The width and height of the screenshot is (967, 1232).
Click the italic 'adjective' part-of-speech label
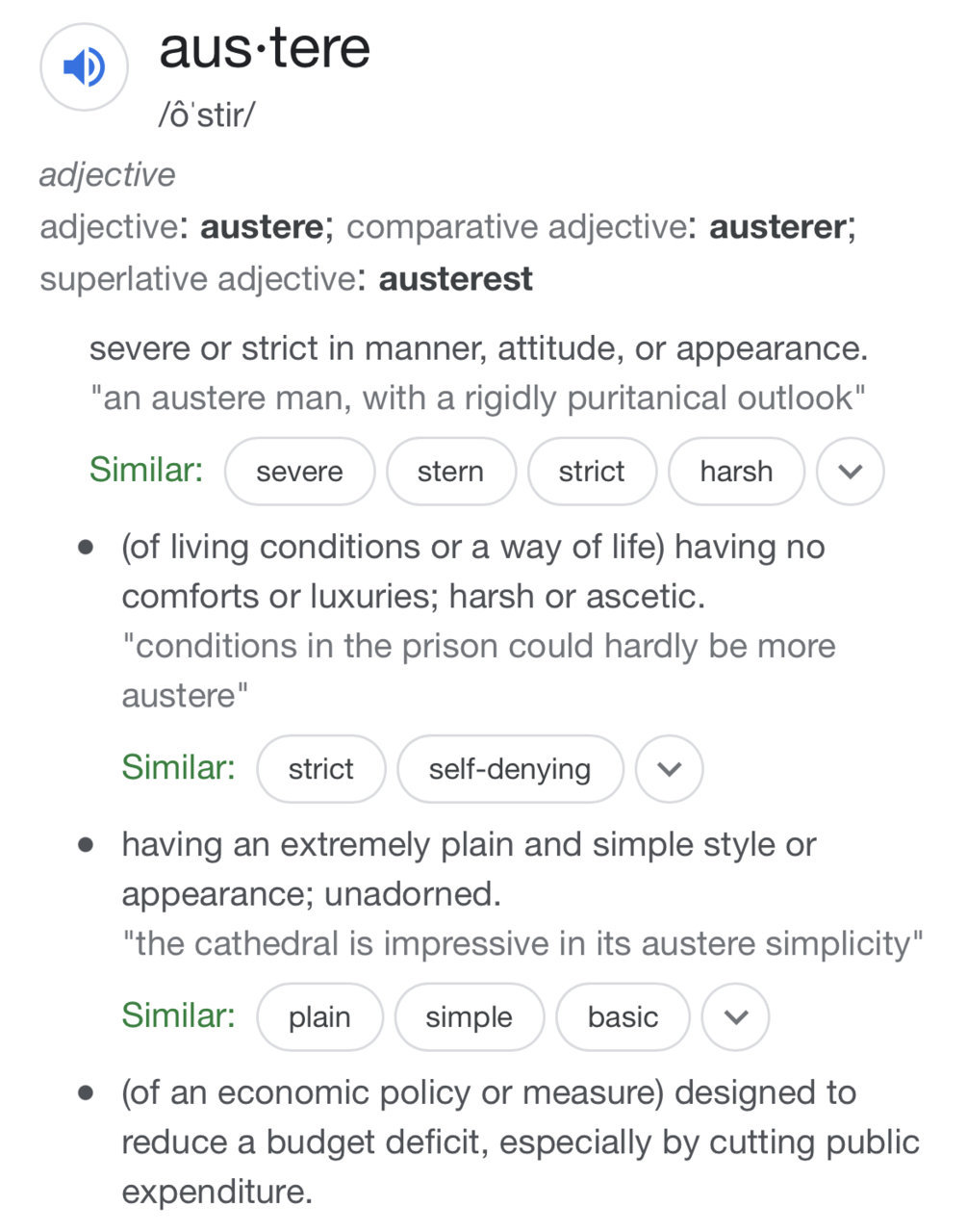(x=108, y=175)
